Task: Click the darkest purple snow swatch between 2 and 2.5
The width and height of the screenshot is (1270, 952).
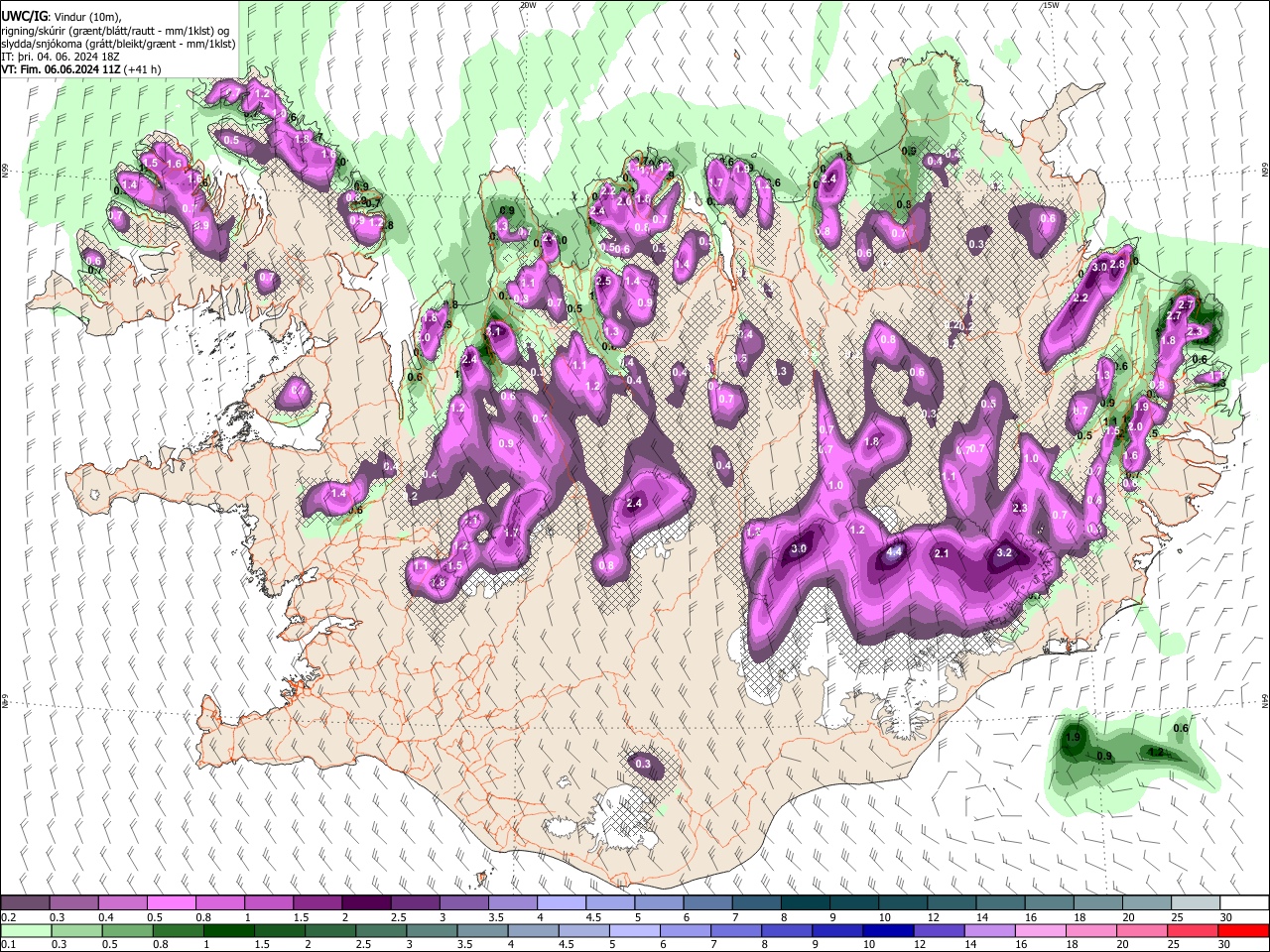Action: point(366,902)
